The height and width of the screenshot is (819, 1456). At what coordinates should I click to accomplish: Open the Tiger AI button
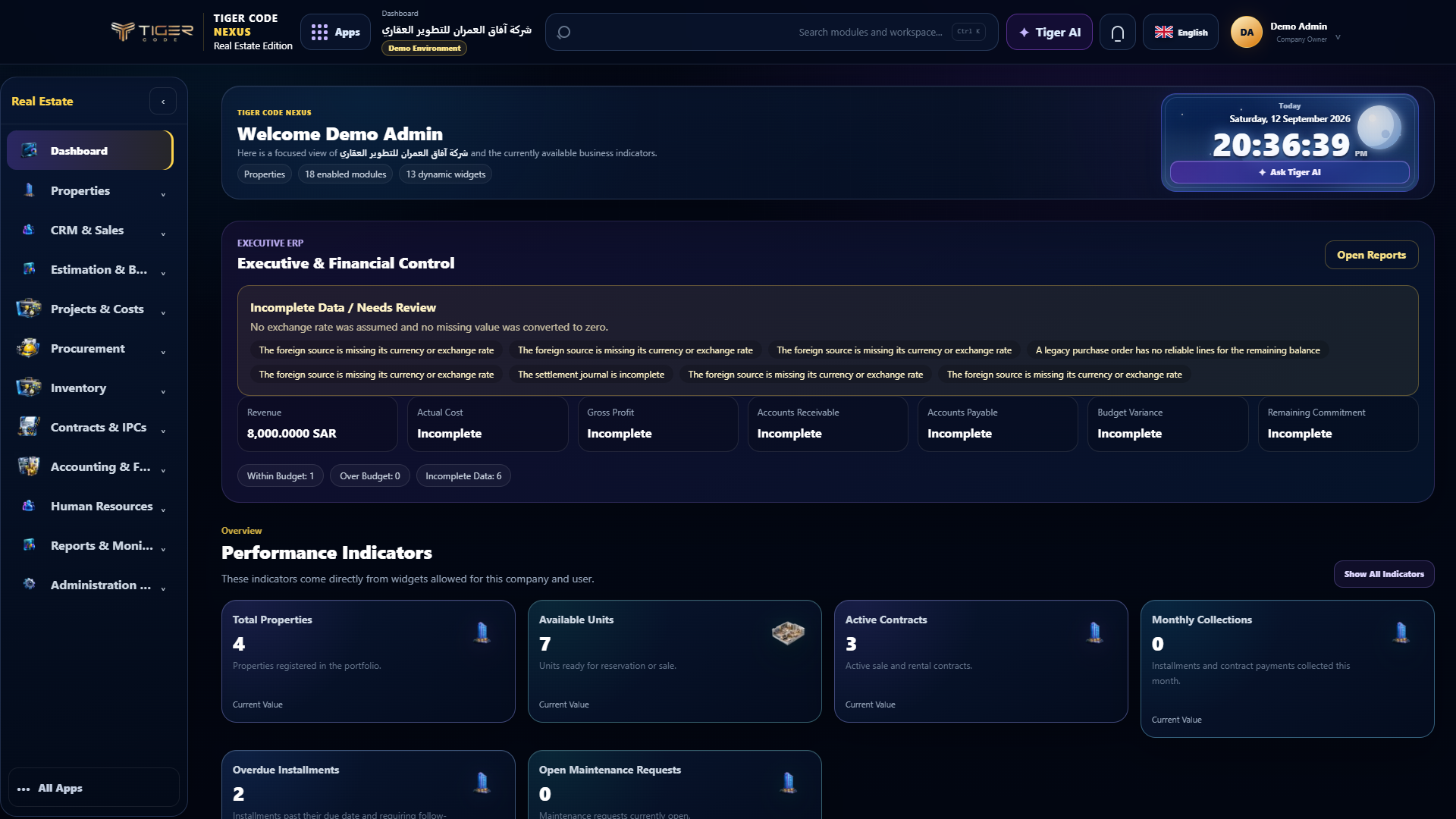(1049, 32)
